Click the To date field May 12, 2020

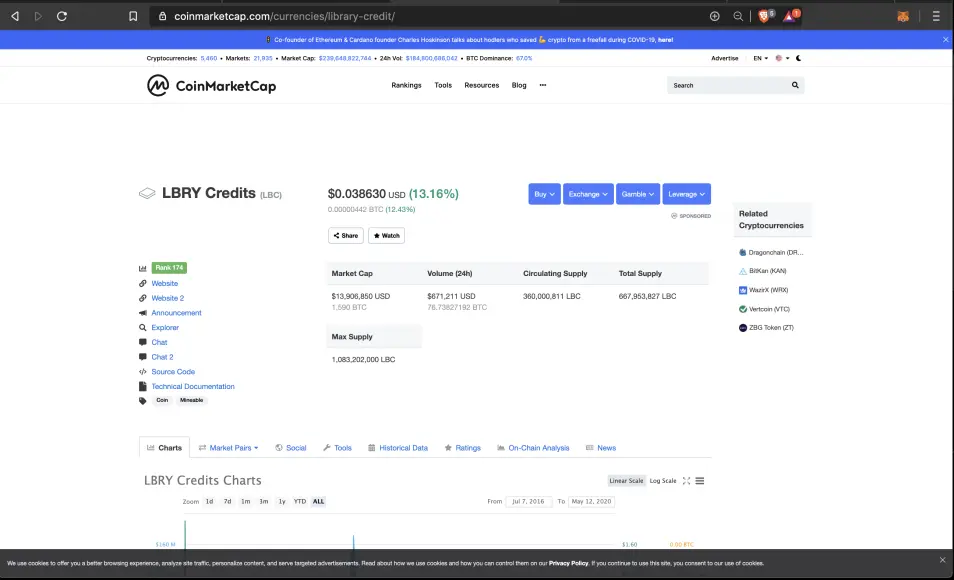pos(591,501)
